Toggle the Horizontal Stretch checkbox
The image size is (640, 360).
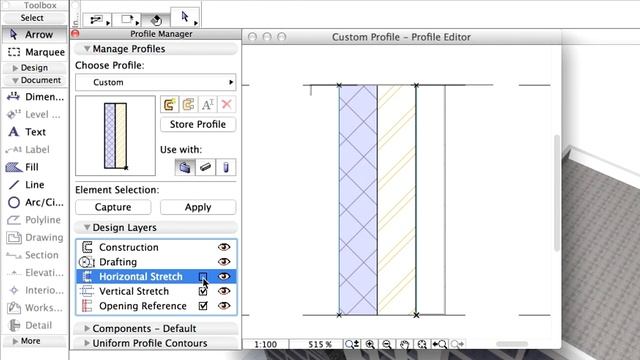(x=203, y=276)
